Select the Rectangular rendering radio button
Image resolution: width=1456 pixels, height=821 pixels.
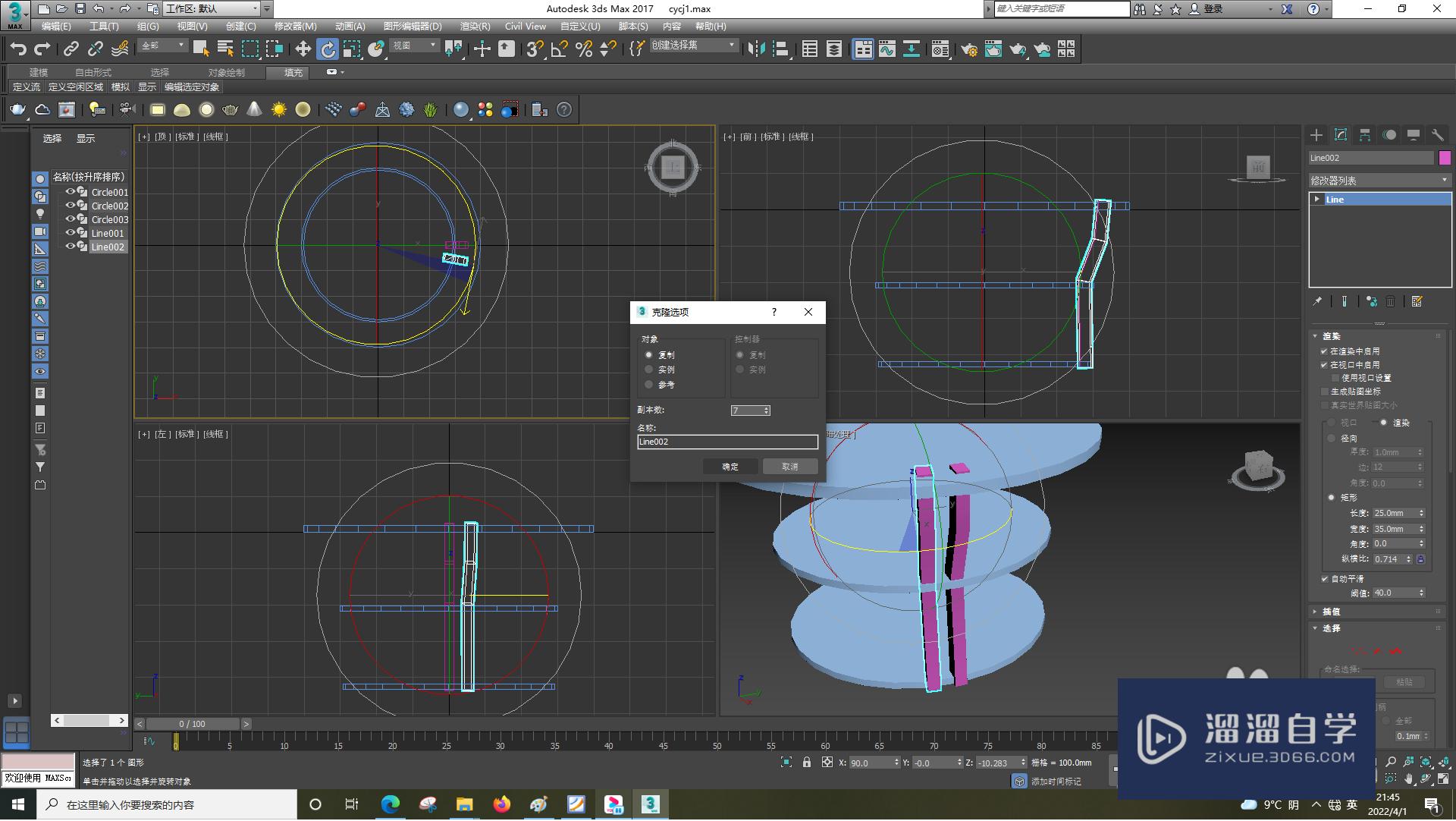[x=1332, y=498]
